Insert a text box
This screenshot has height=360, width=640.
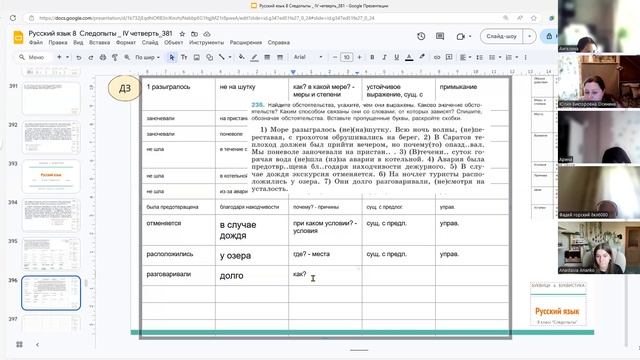pos(184,58)
